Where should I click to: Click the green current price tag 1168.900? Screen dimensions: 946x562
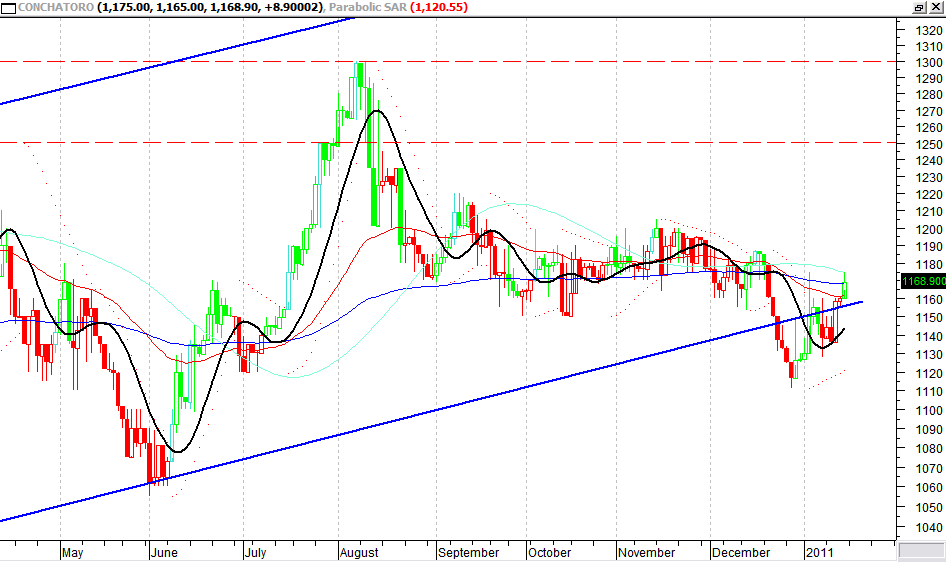coord(923,281)
